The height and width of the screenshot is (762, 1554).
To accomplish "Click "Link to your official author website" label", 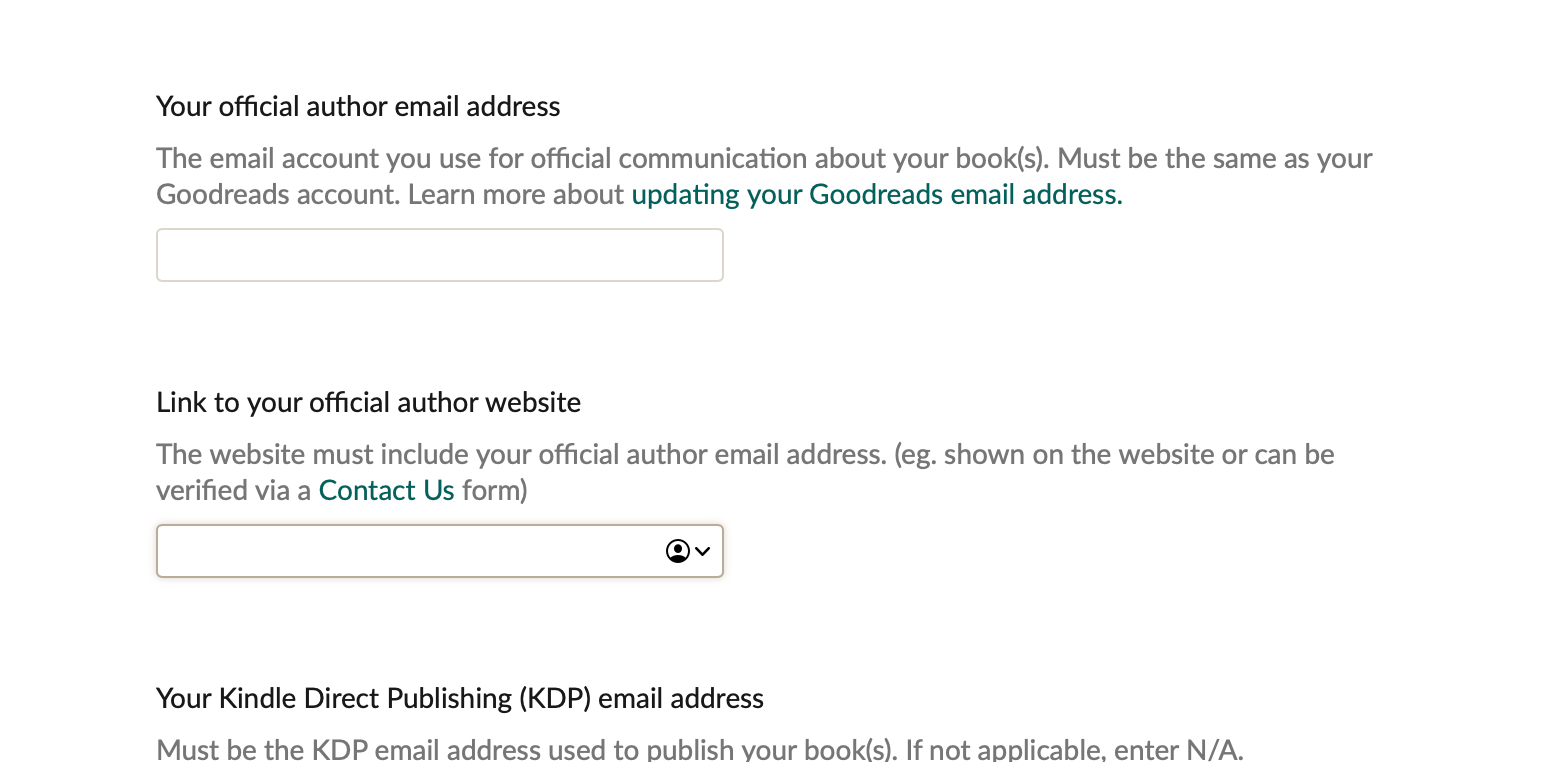I will 368,402.
